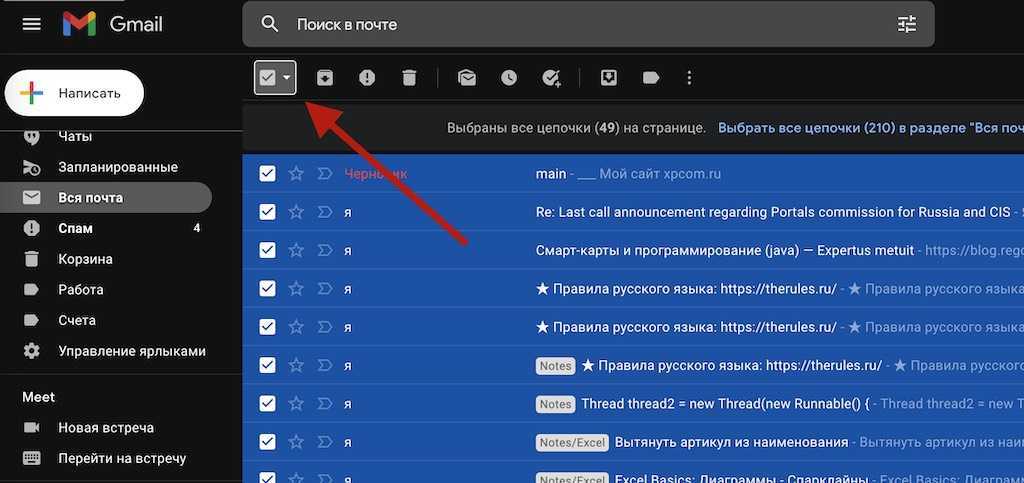The width and height of the screenshot is (1024, 483).
Task: Click the Move to icon
Action: pyautogui.click(x=608, y=78)
